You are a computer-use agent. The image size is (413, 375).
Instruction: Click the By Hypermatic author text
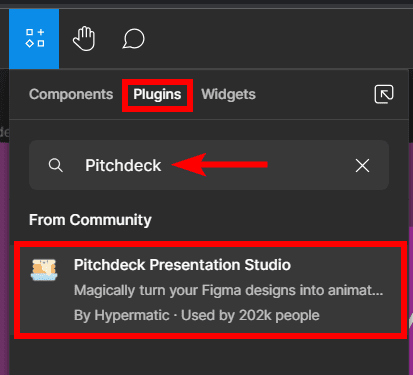click(x=122, y=315)
